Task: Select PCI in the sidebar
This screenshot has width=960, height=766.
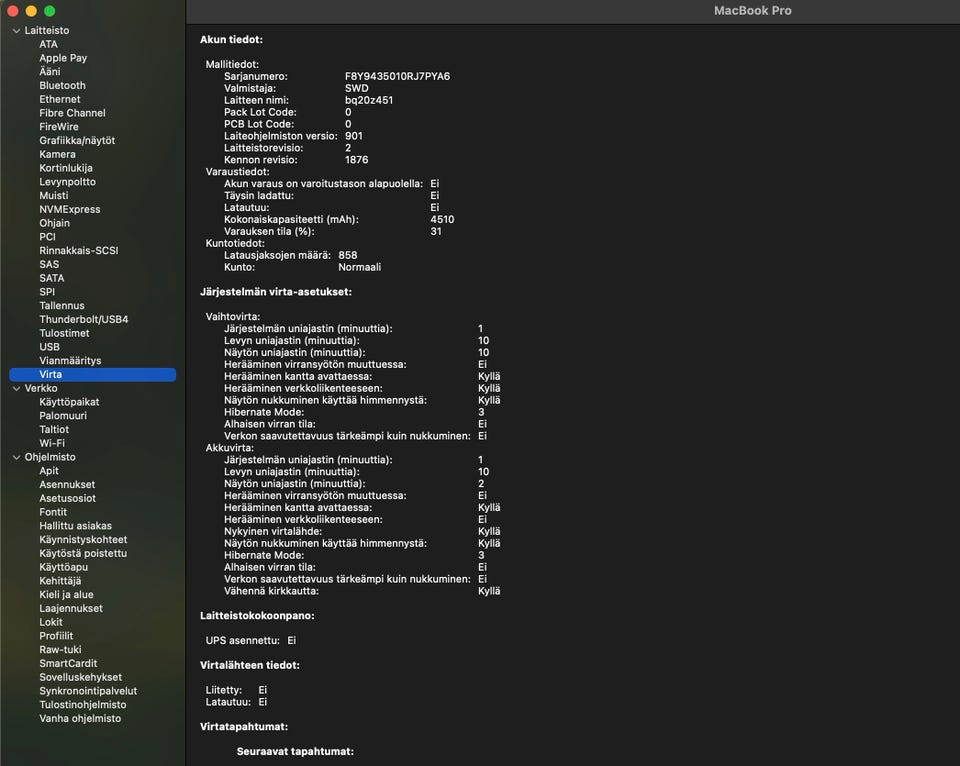Action: (47, 237)
